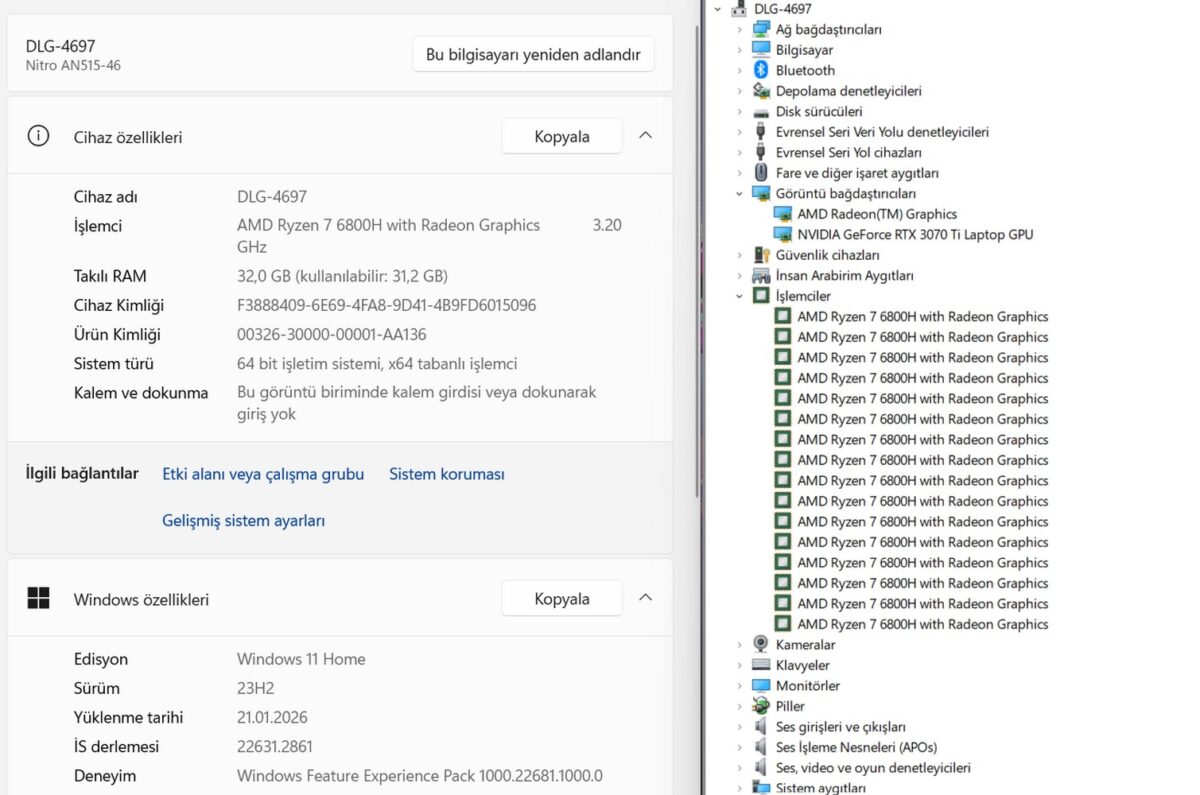The height and width of the screenshot is (795, 1200).
Task: Click the Ses İşleme Nesneleri (APOs) icon
Action: tap(761, 747)
